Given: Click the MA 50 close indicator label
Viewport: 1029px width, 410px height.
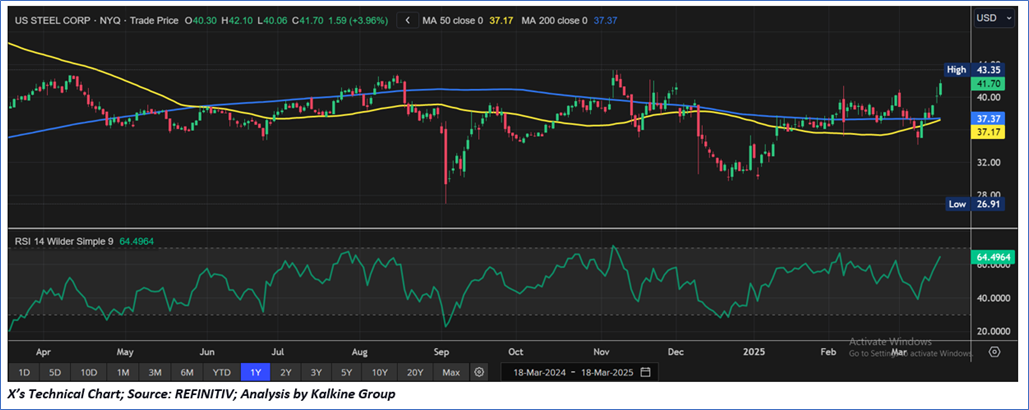Looking at the screenshot, I should [468, 19].
